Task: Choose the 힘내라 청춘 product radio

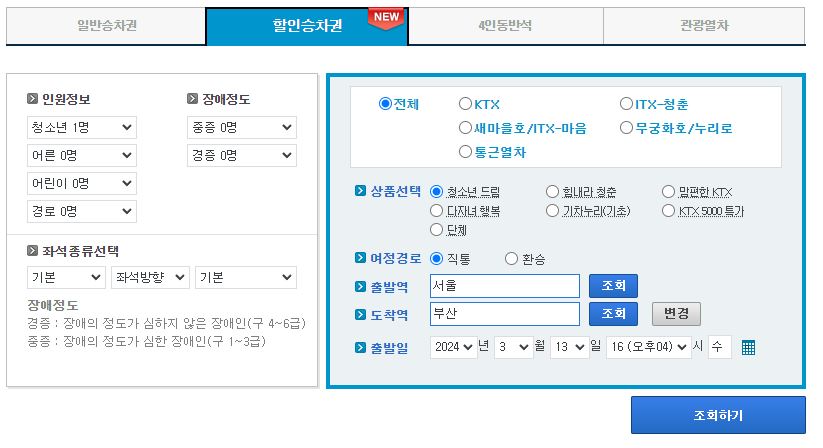Action: click(552, 191)
